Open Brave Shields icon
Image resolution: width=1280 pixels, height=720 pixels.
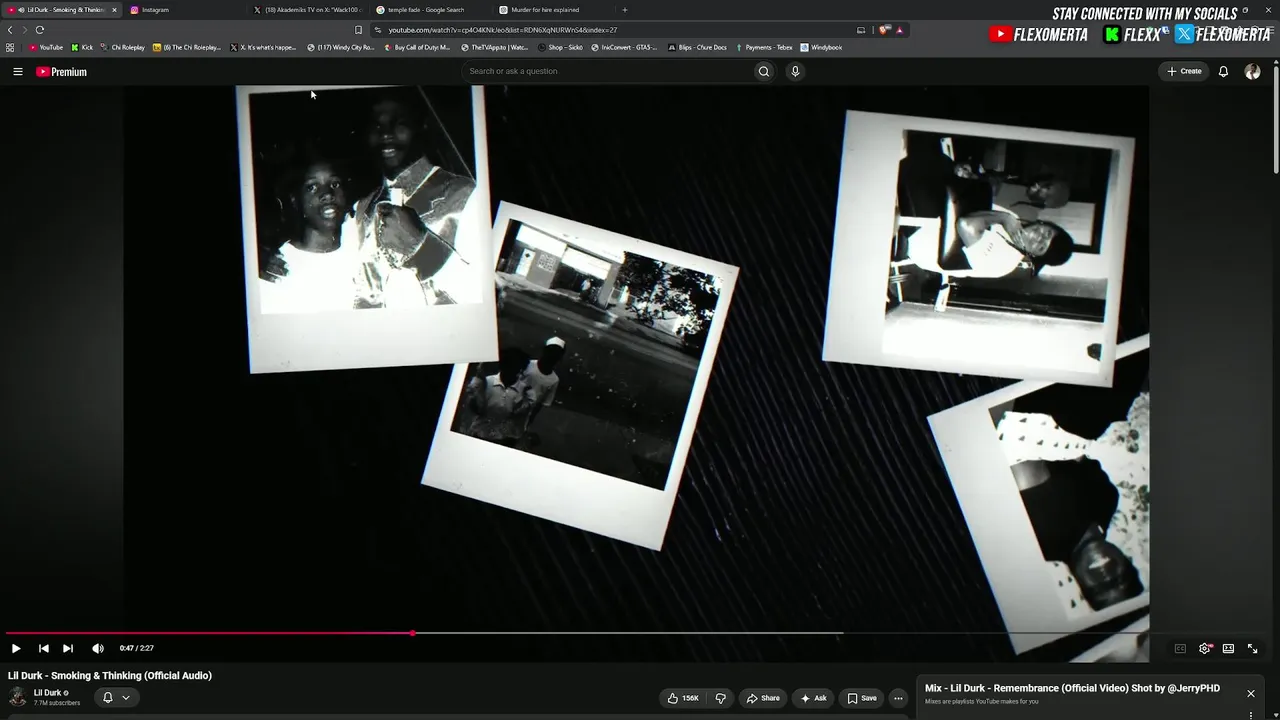pyautogui.click(x=884, y=30)
